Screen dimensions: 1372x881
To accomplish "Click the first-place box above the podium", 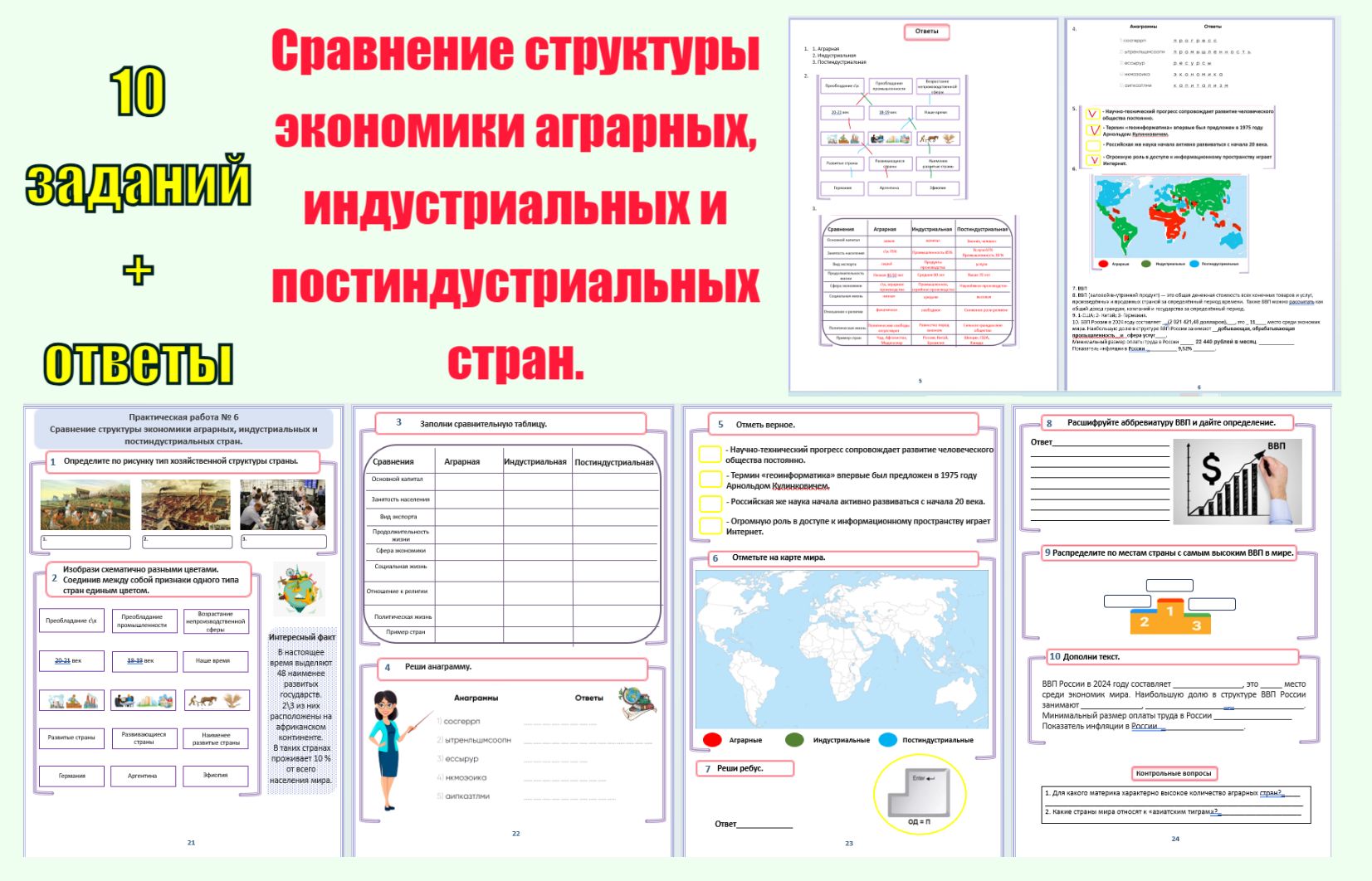I will click(1169, 586).
